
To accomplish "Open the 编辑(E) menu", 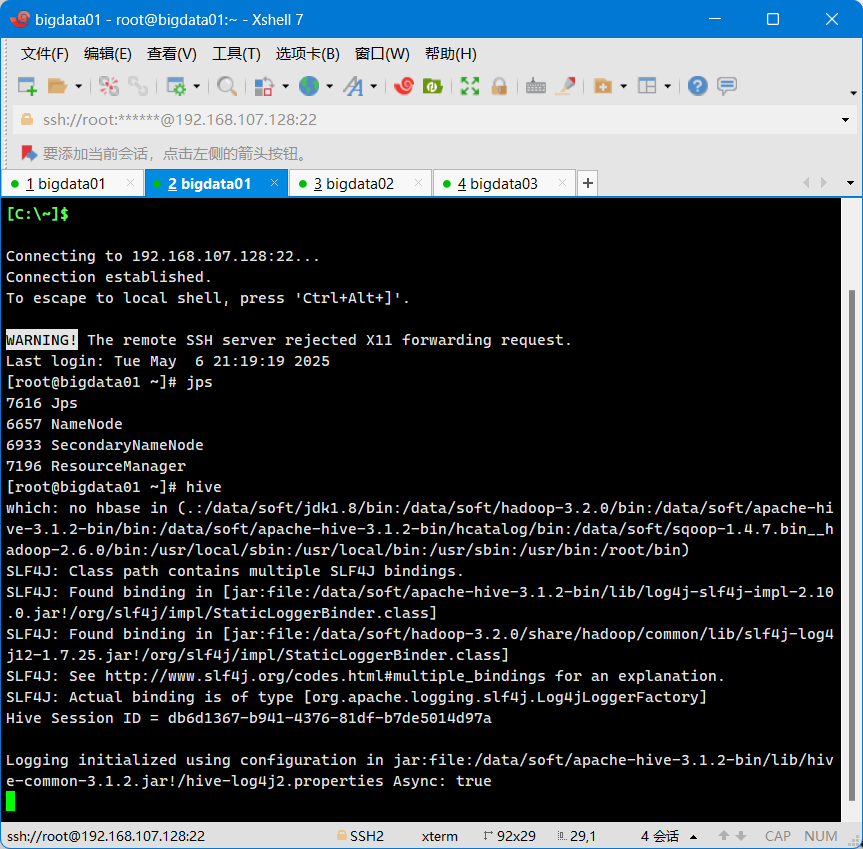I will click(108, 54).
